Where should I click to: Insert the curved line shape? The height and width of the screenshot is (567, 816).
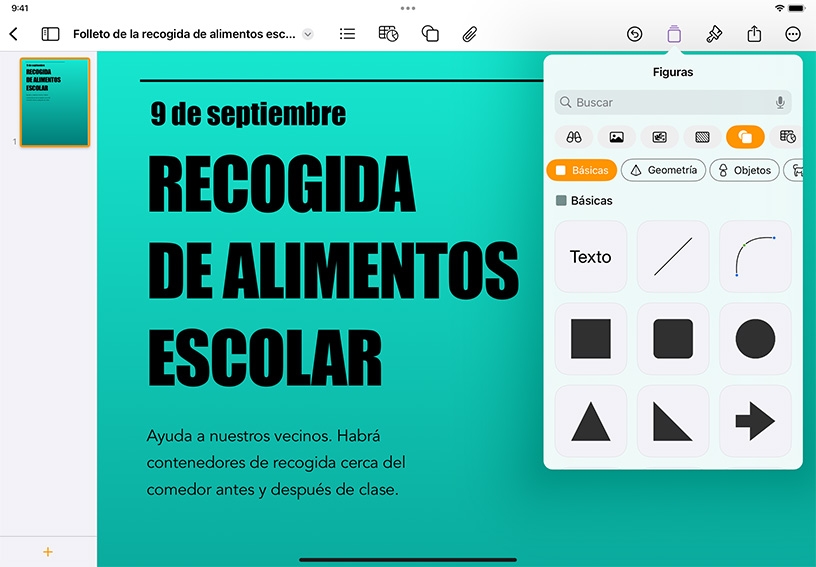(x=755, y=256)
